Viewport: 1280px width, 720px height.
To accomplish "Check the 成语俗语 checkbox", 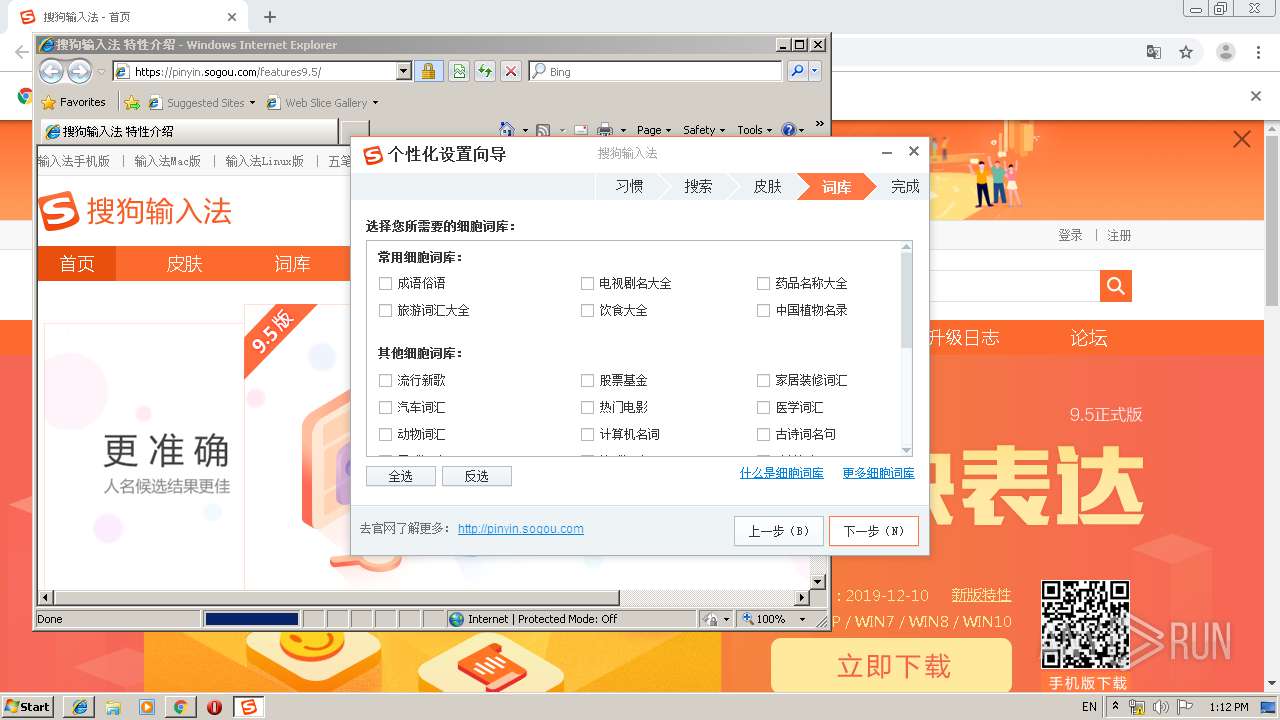I will (386, 284).
